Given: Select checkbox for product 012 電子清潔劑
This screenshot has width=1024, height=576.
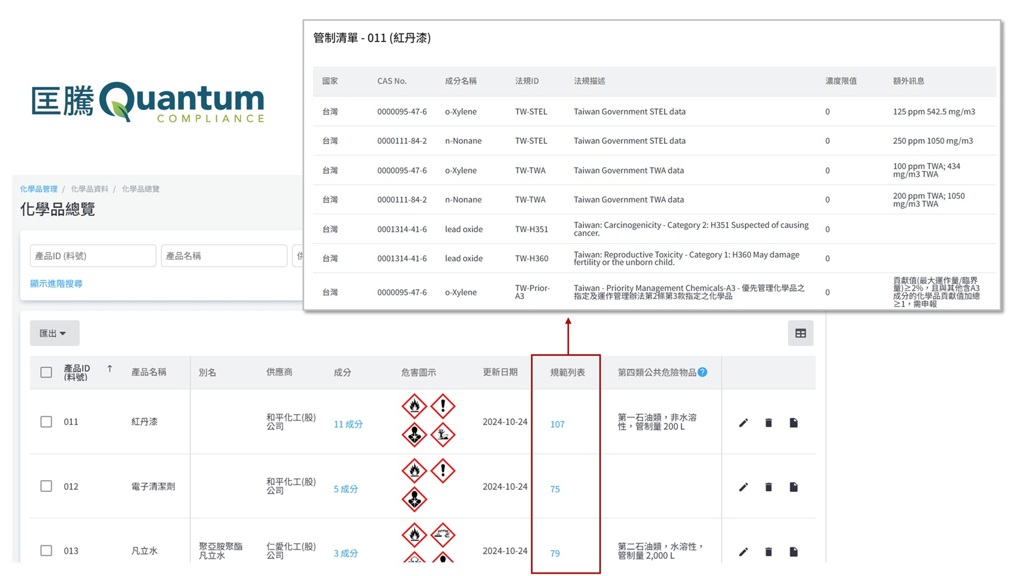Looking at the screenshot, I should tap(46, 486).
